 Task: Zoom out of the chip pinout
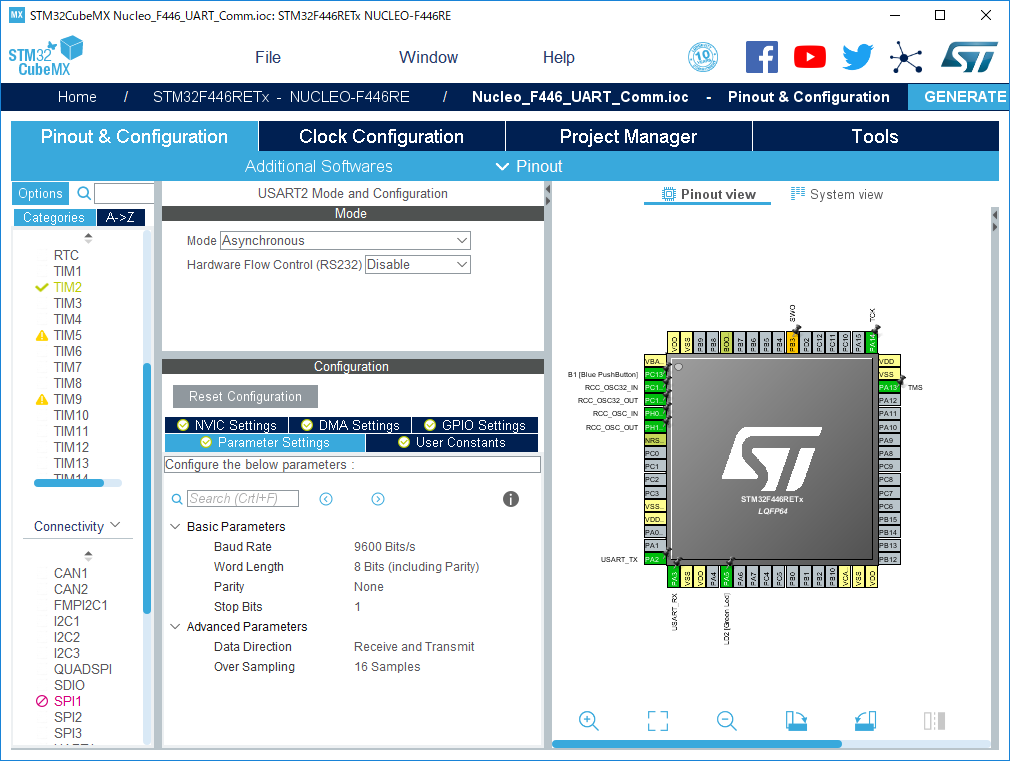pyautogui.click(x=727, y=720)
